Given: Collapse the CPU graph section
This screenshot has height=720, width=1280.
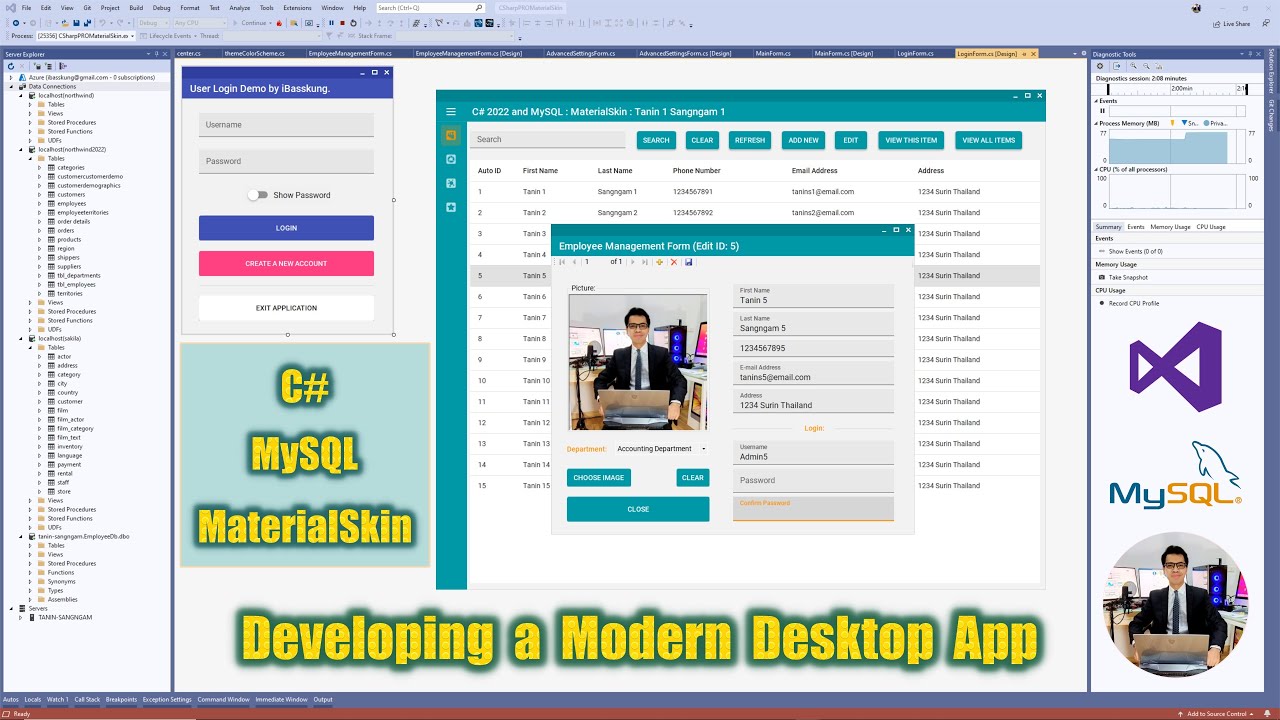Looking at the screenshot, I should (1095, 170).
